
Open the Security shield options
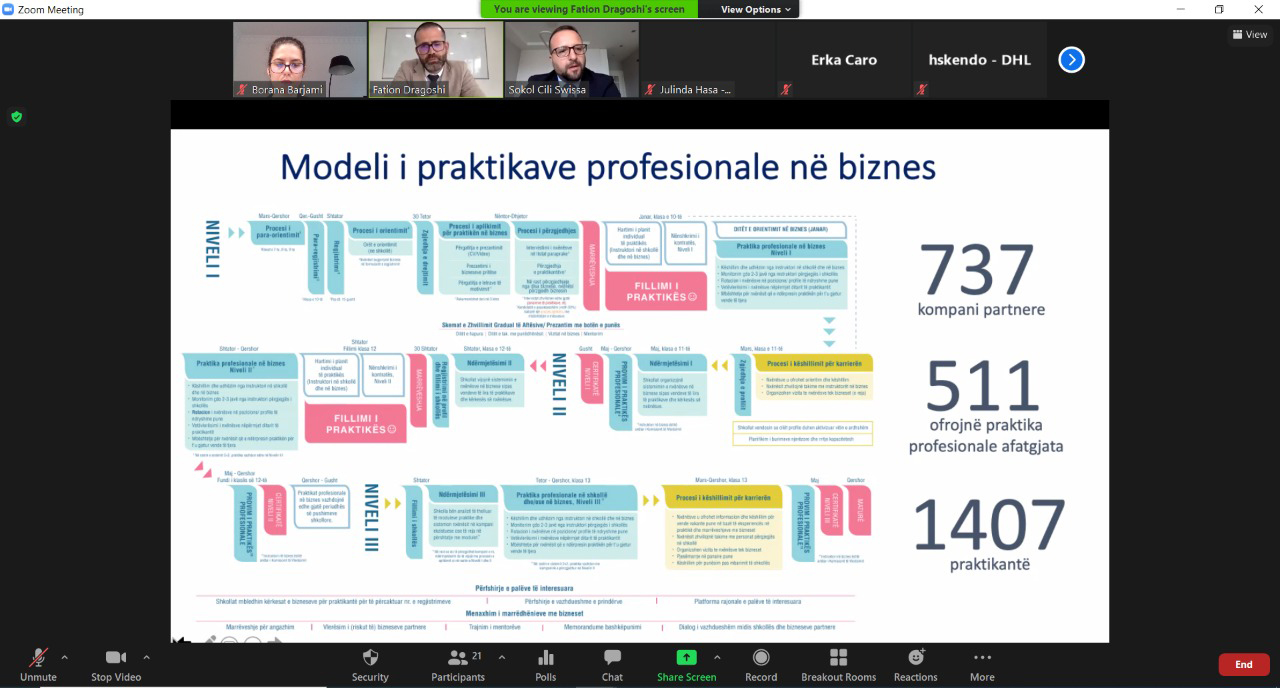pyautogui.click(x=370, y=658)
